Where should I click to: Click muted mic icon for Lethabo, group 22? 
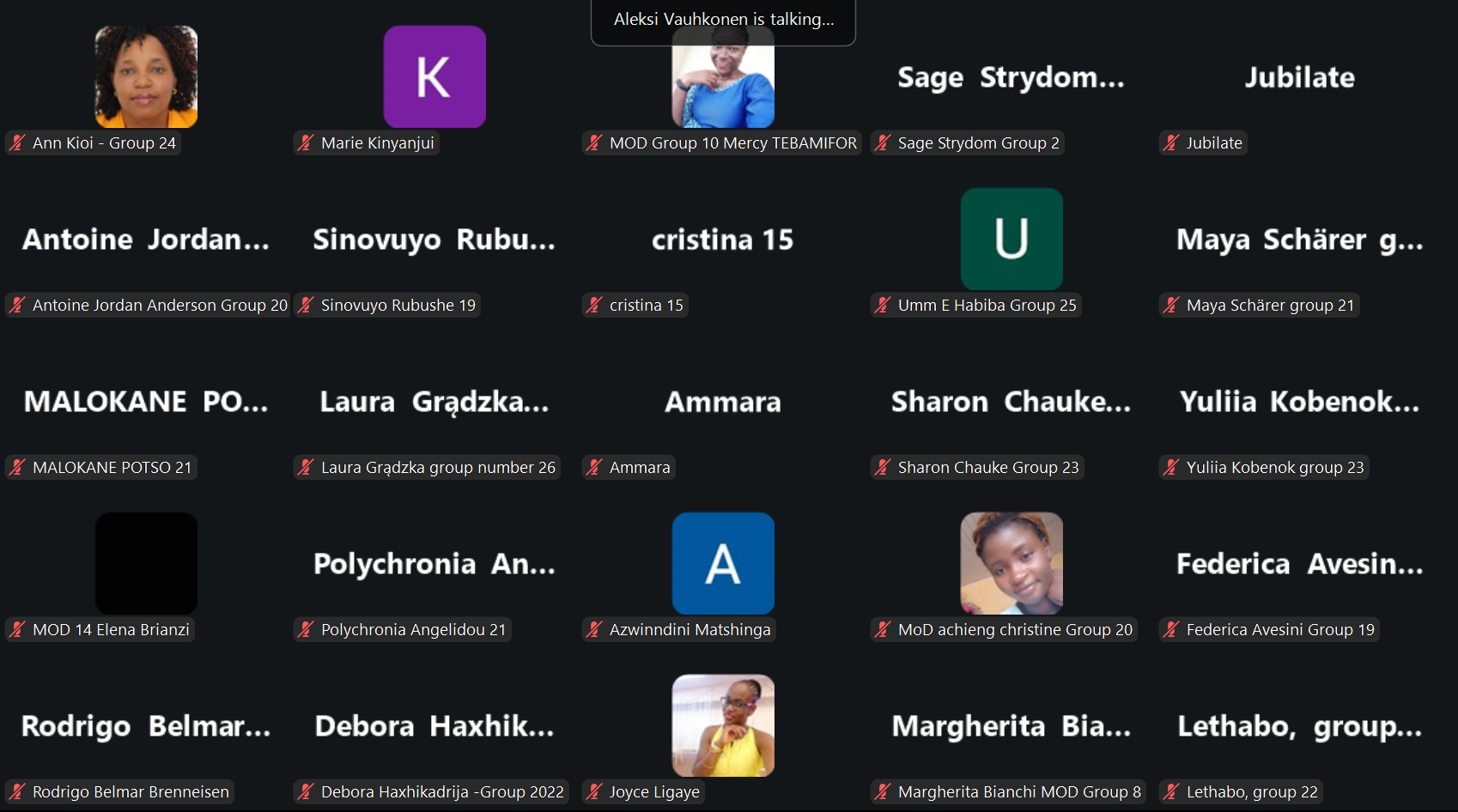[1171, 791]
